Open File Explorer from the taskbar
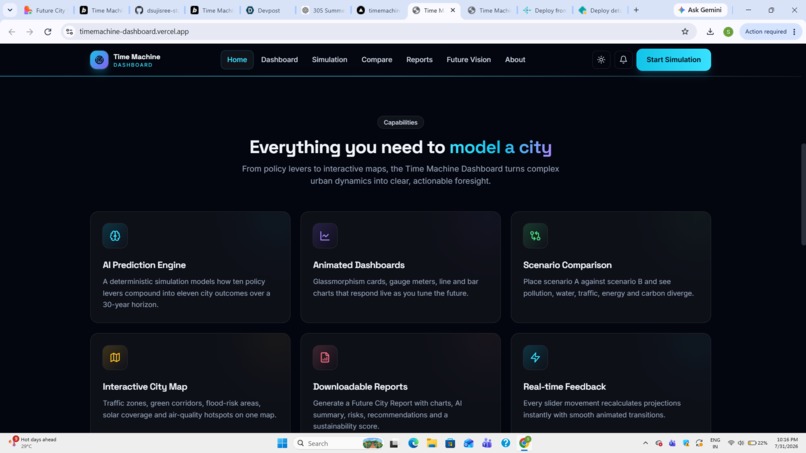Screen dimensions: 806x453 432,443
